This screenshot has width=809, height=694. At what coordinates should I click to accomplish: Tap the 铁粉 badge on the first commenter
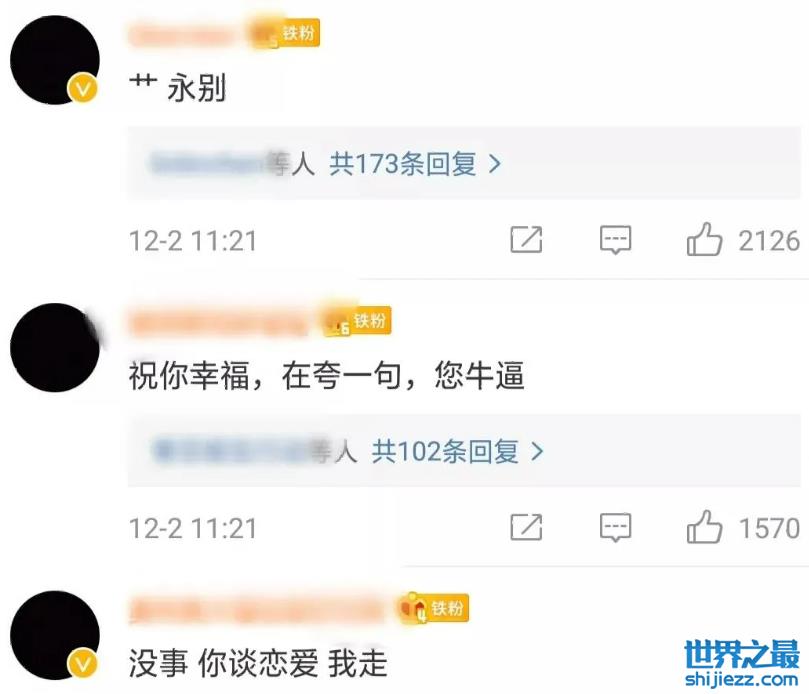pyautogui.click(x=285, y=34)
